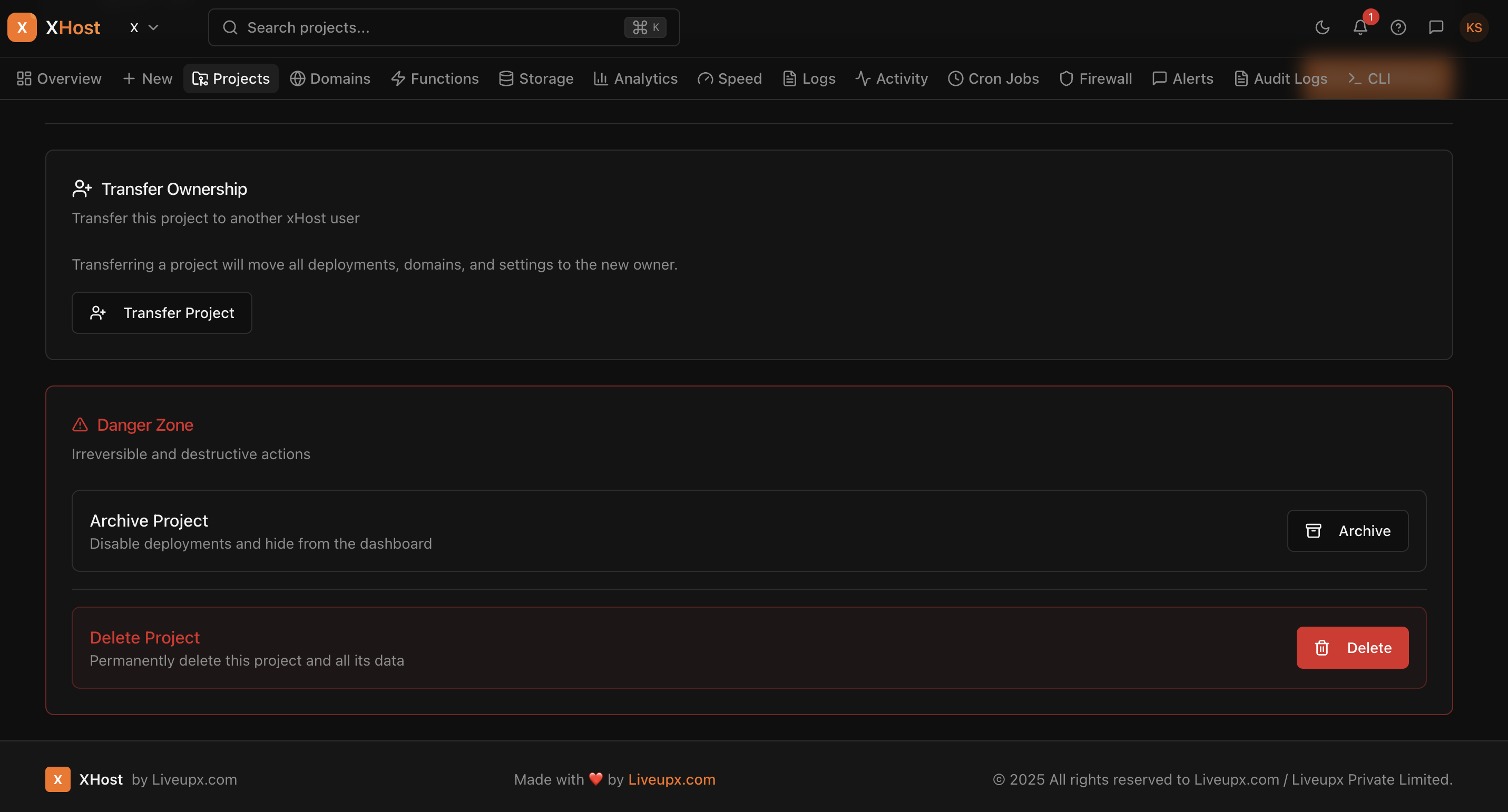Click the notifications bell icon

click(x=1359, y=27)
